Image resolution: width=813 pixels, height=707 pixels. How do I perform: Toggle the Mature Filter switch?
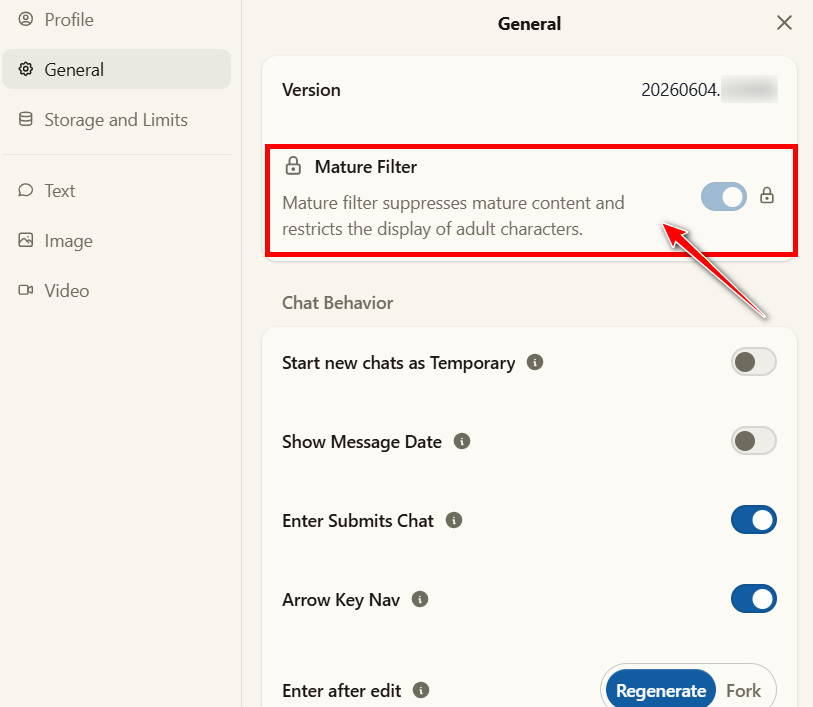[723, 196]
